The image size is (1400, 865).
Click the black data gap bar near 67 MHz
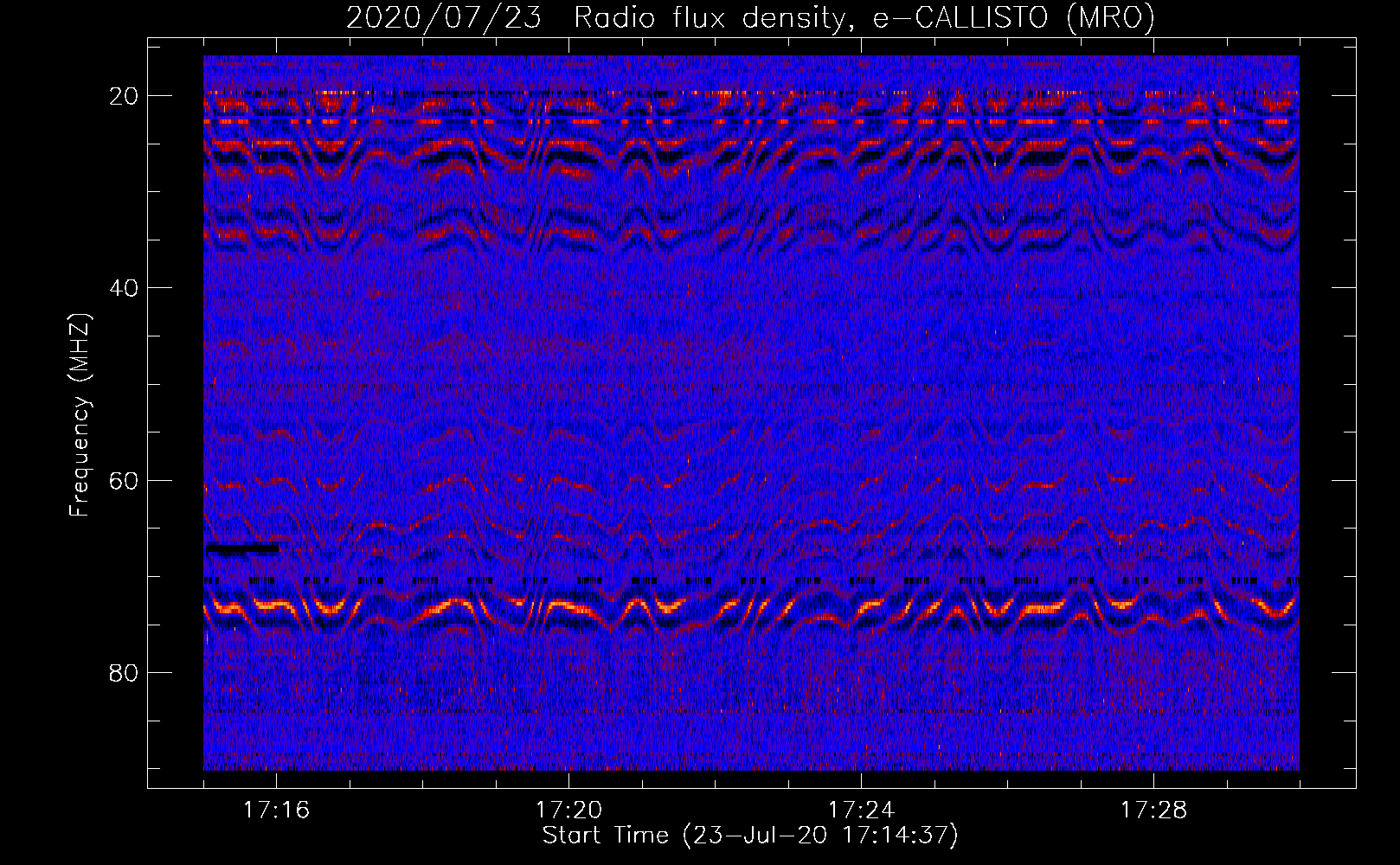tap(242, 548)
